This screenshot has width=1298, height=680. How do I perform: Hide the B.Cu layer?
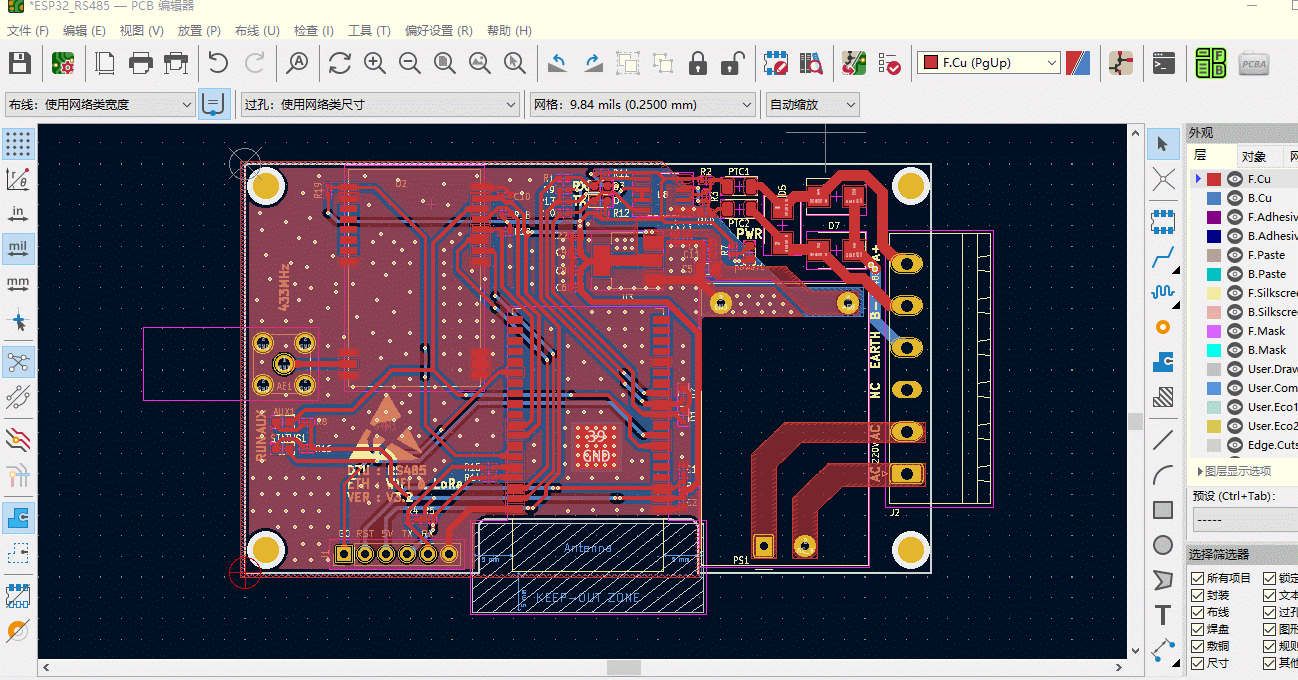tap(1235, 198)
